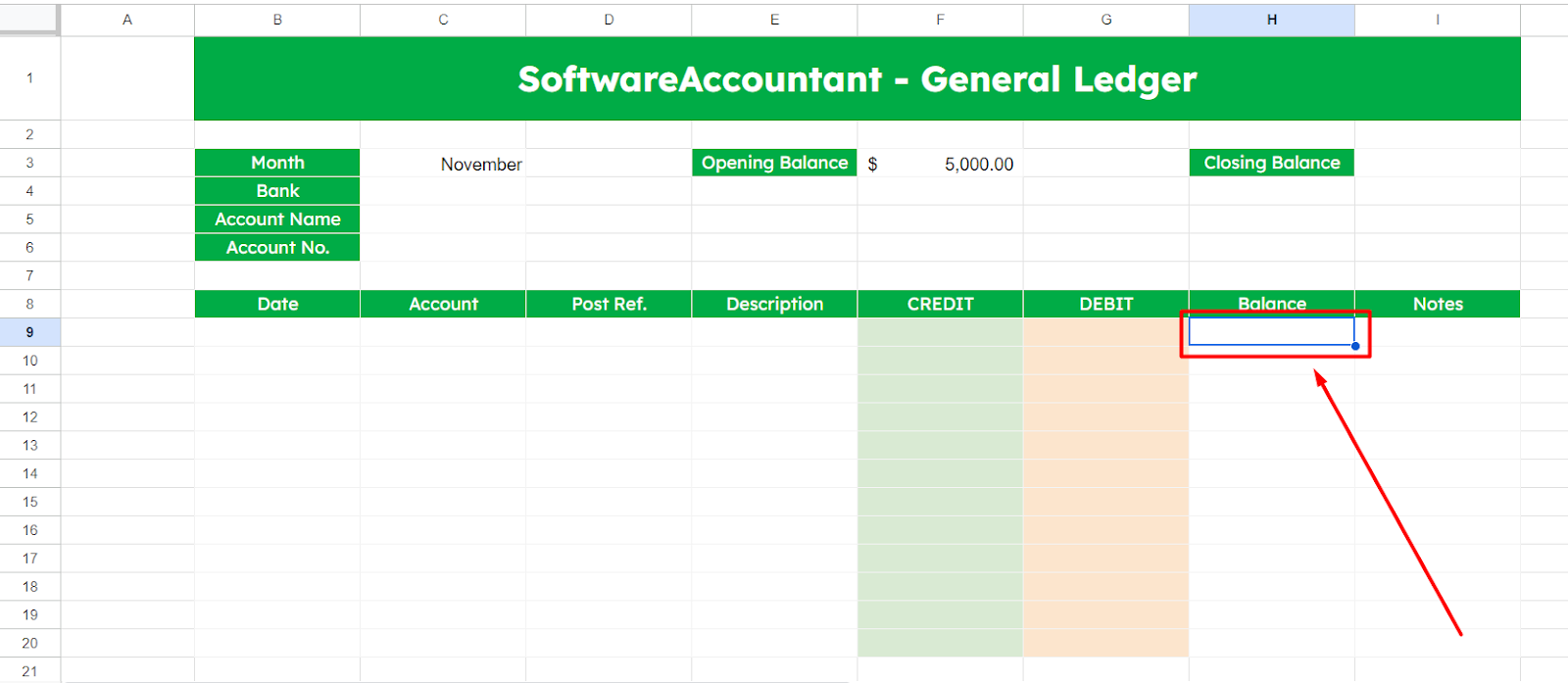
Task: Select highlighted column H header
Action: (1272, 20)
